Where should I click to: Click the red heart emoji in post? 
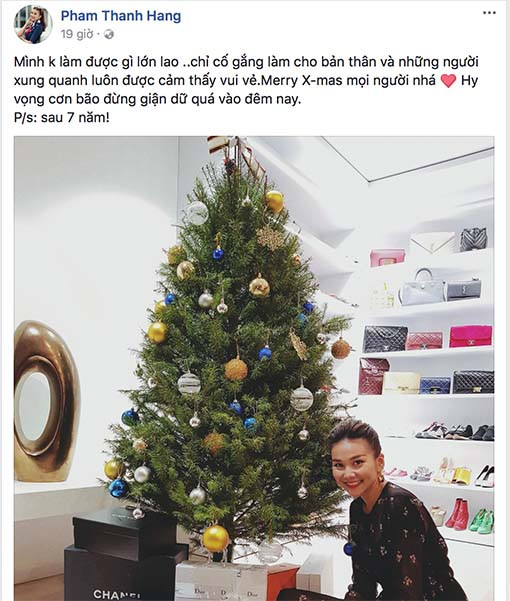[448, 81]
